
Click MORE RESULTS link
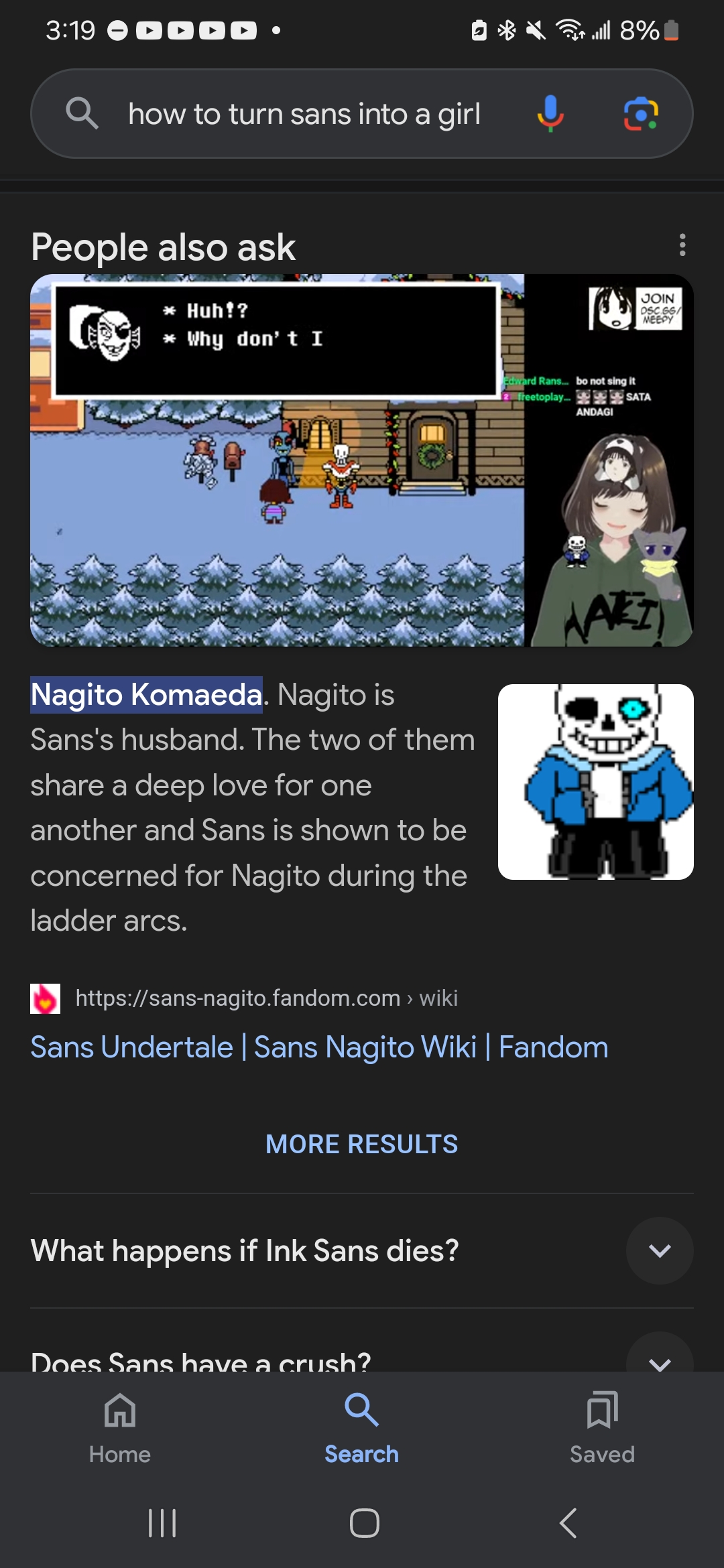coord(362,1144)
